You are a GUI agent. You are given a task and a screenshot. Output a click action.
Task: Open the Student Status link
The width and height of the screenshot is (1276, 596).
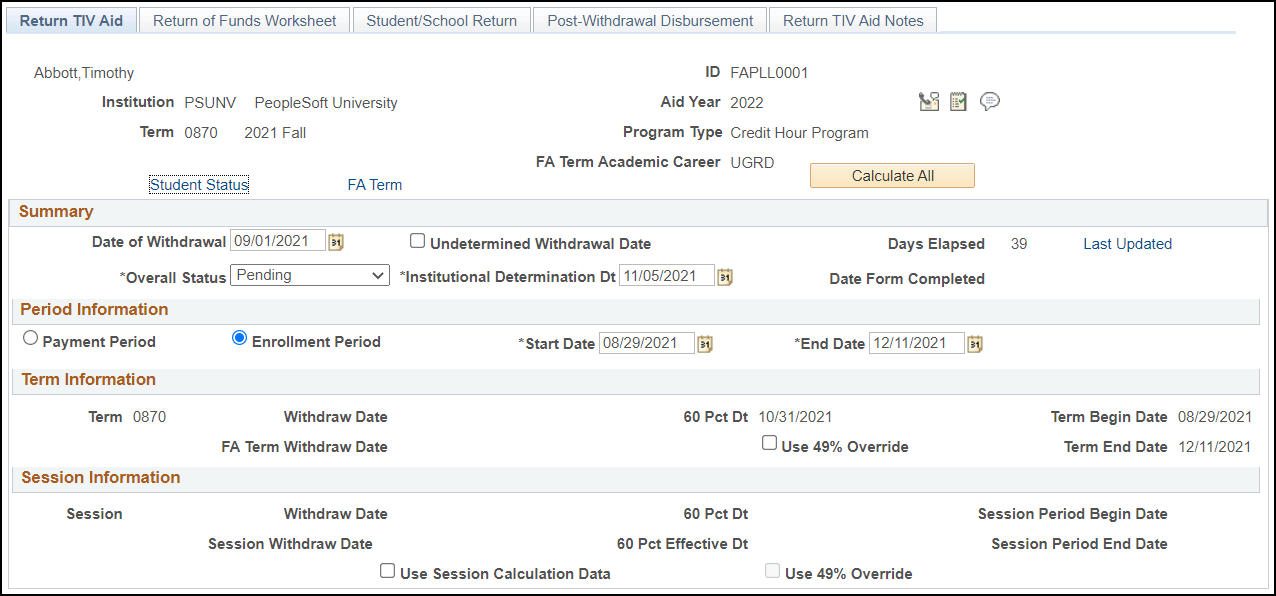pyautogui.click(x=198, y=184)
